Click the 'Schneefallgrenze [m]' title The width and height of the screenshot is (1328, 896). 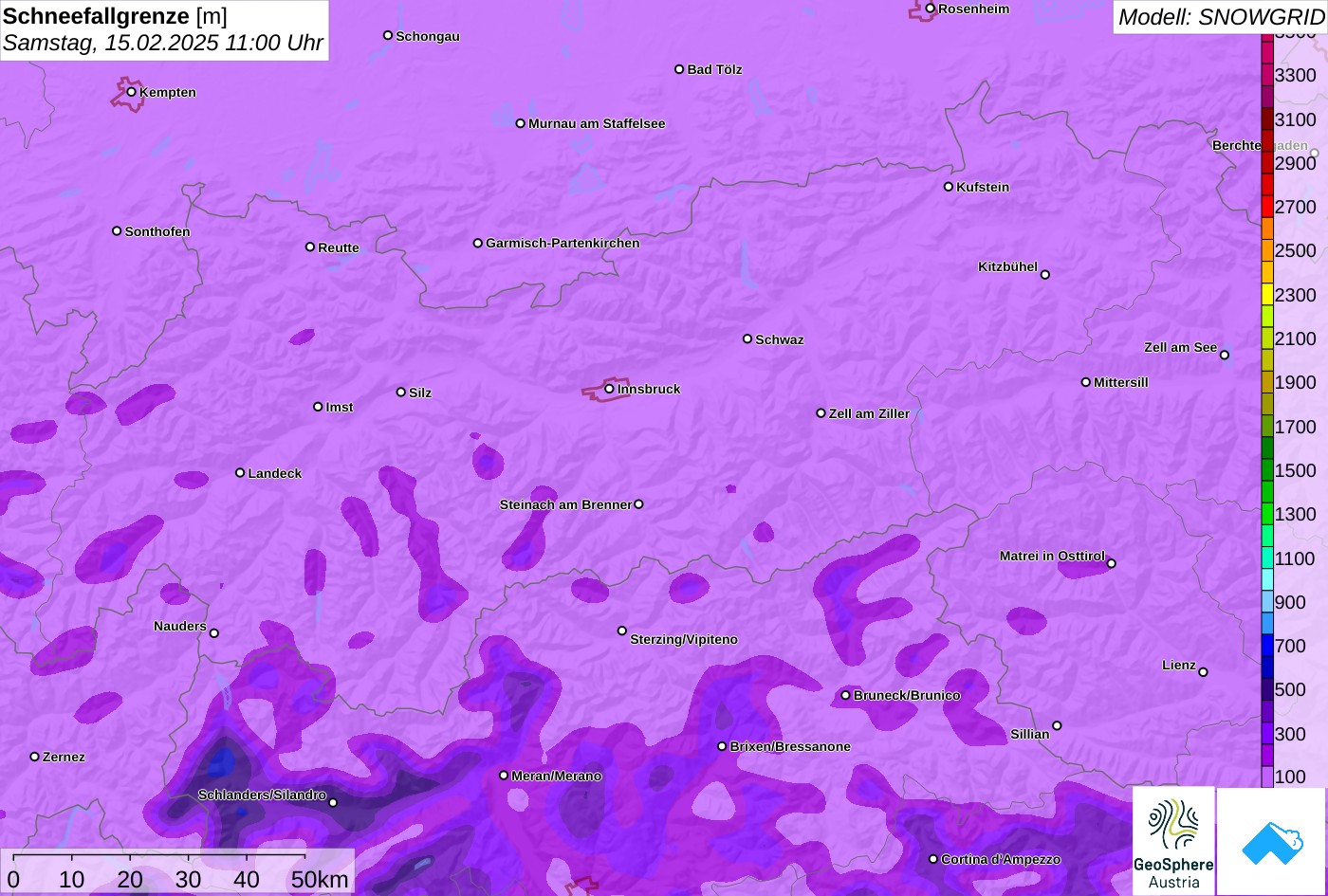[x=115, y=16]
